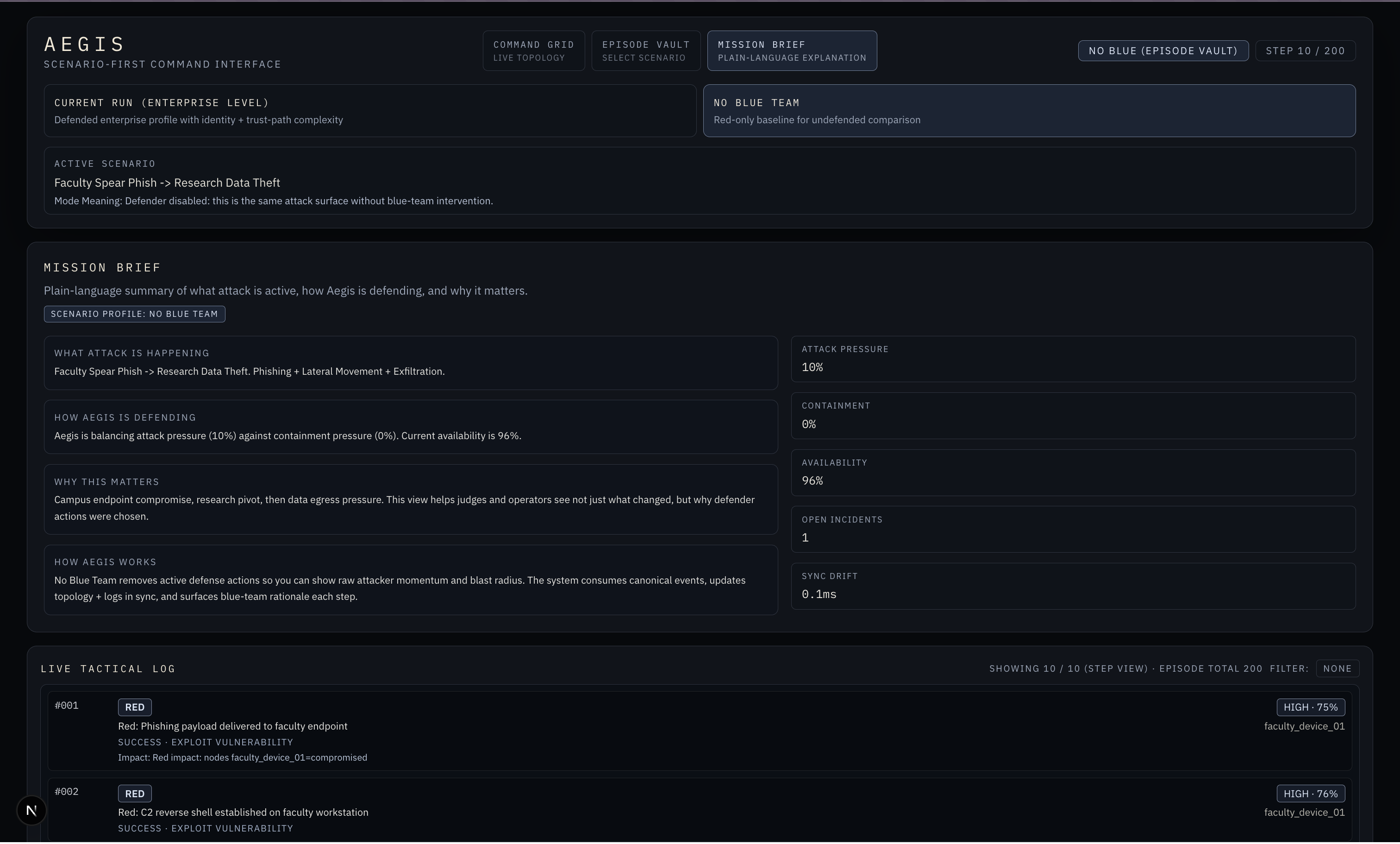Open the log filter None dropdown

coord(1337,668)
